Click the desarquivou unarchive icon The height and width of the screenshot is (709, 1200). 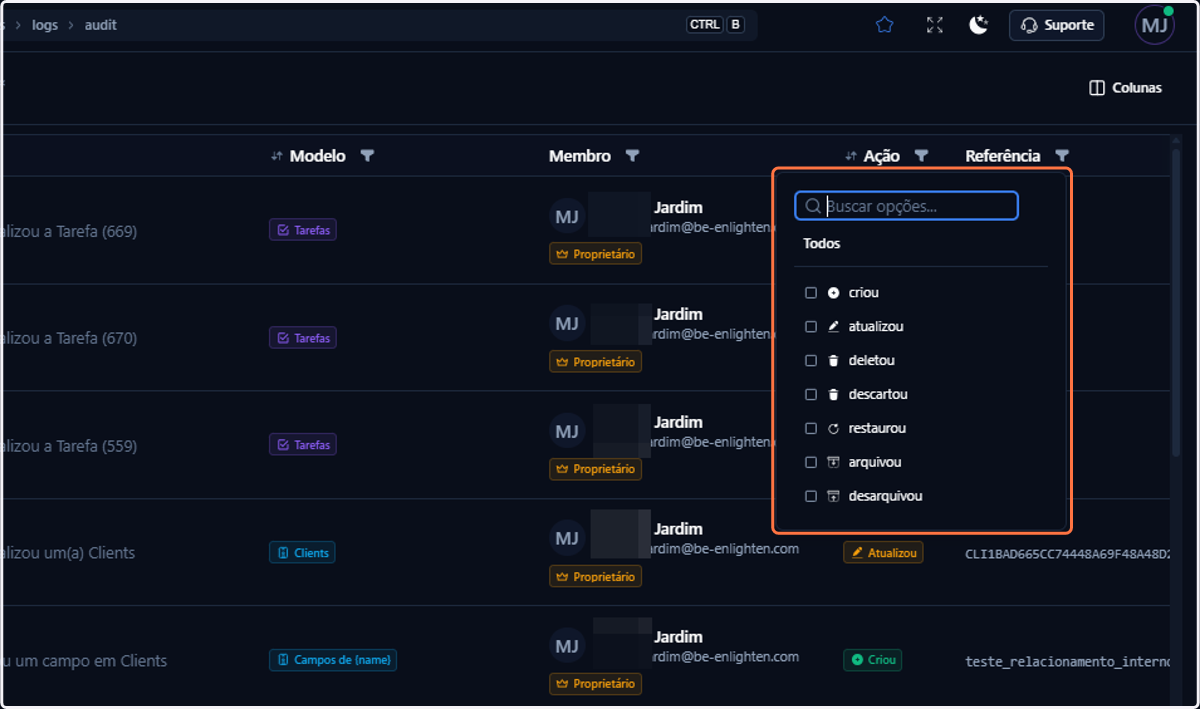(x=834, y=497)
